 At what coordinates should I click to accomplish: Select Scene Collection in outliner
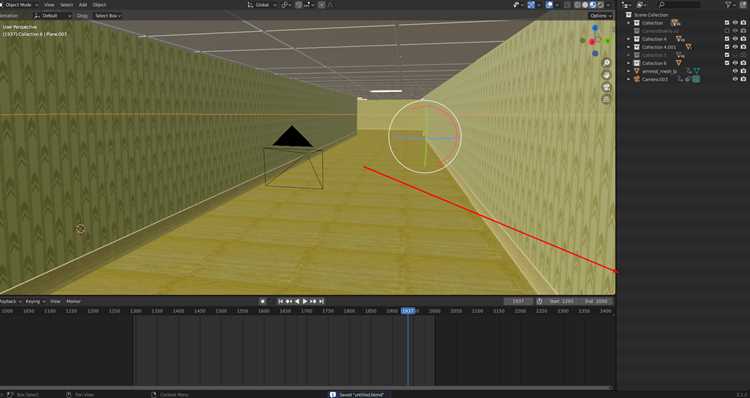click(x=651, y=15)
